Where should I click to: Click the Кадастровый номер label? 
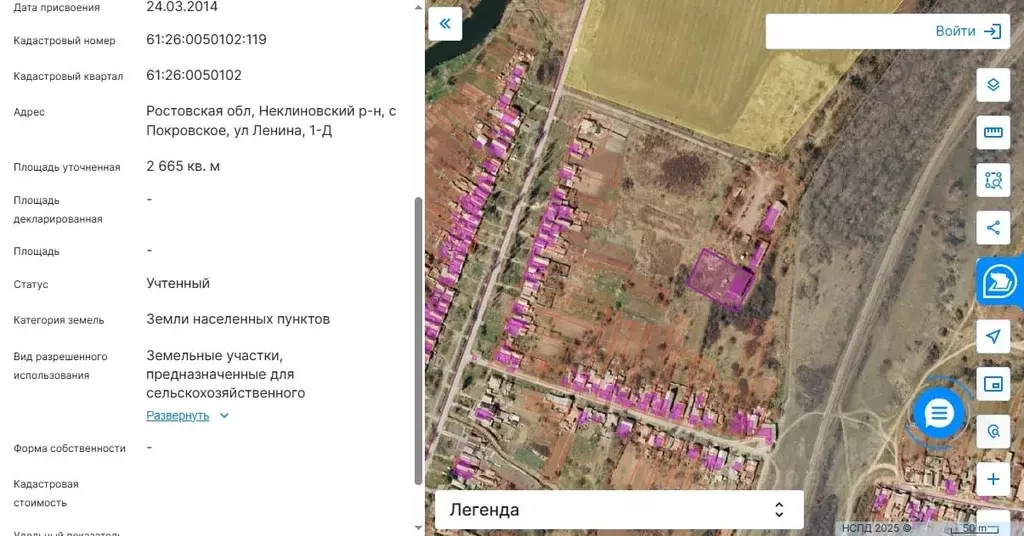point(64,40)
